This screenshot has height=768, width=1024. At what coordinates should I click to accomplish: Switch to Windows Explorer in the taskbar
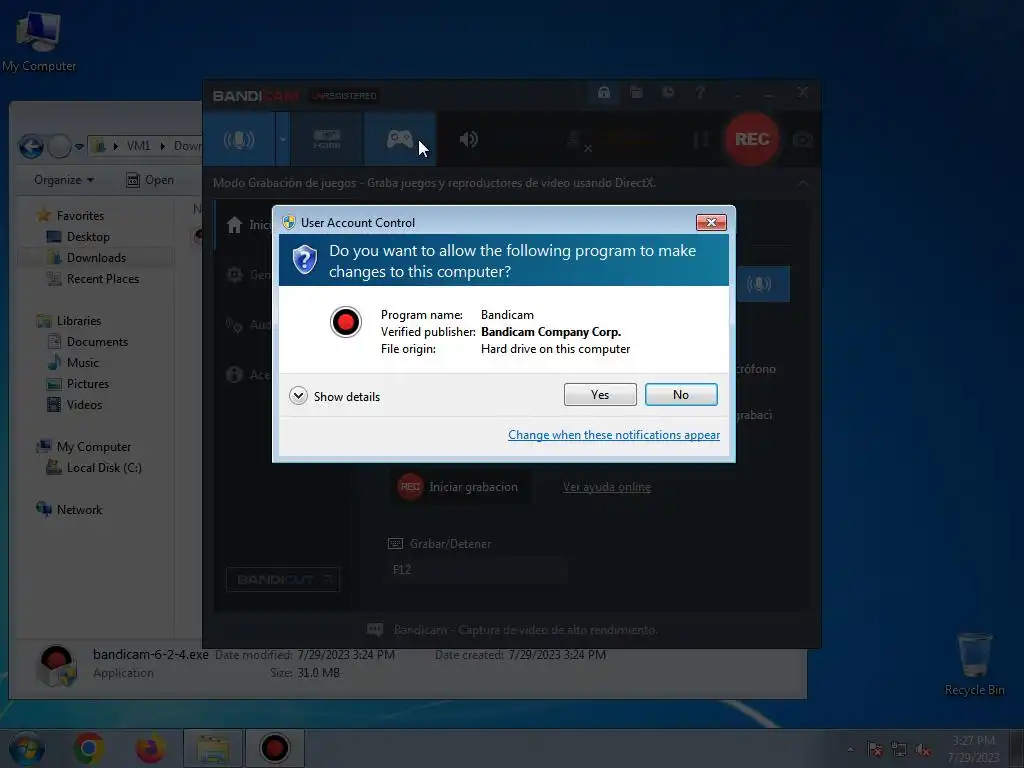coord(213,748)
